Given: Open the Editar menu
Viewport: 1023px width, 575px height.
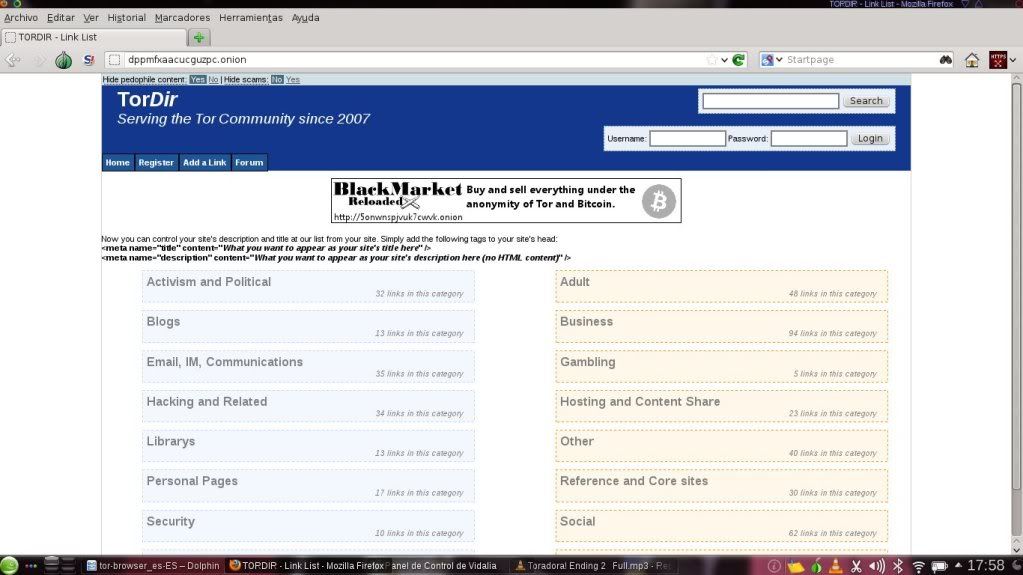Looking at the screenshot, I should click(61, 18).
